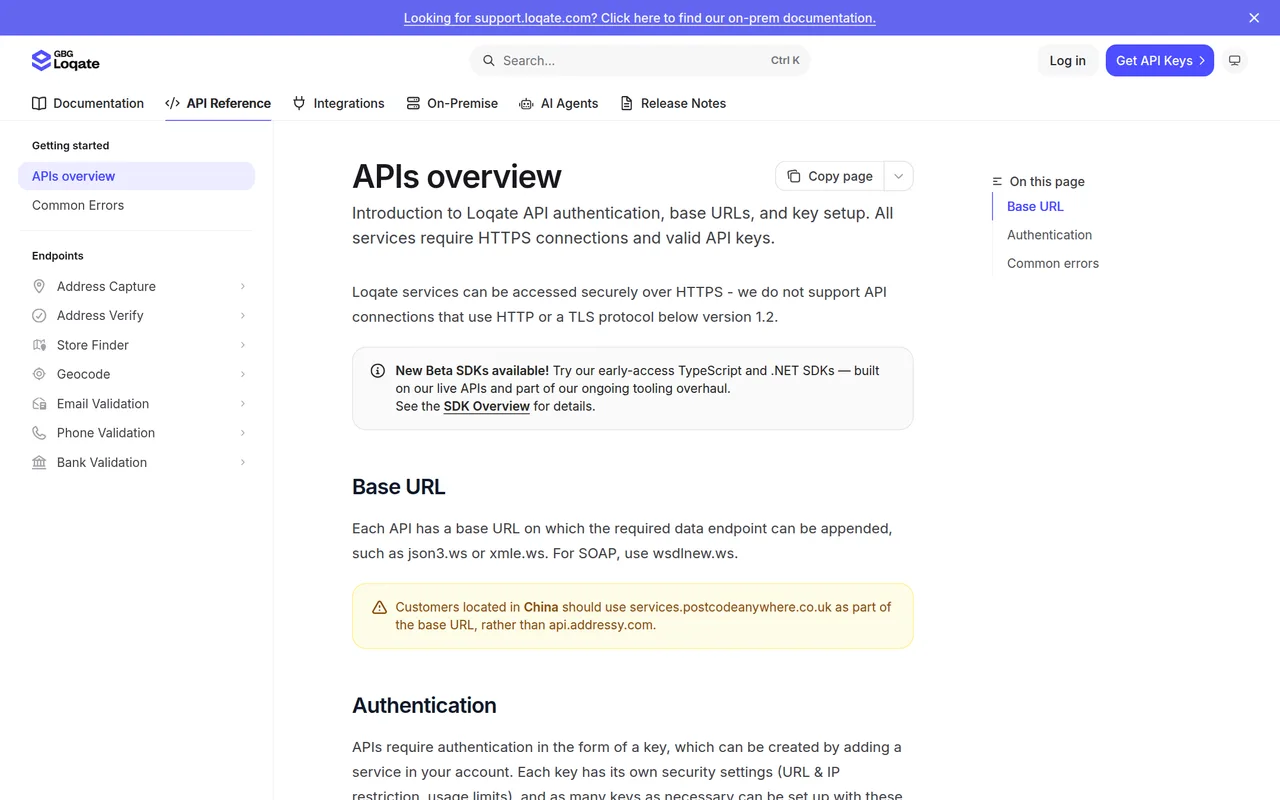Click the Geocode target icon
1280x800 pixels.
coord(39,374)
